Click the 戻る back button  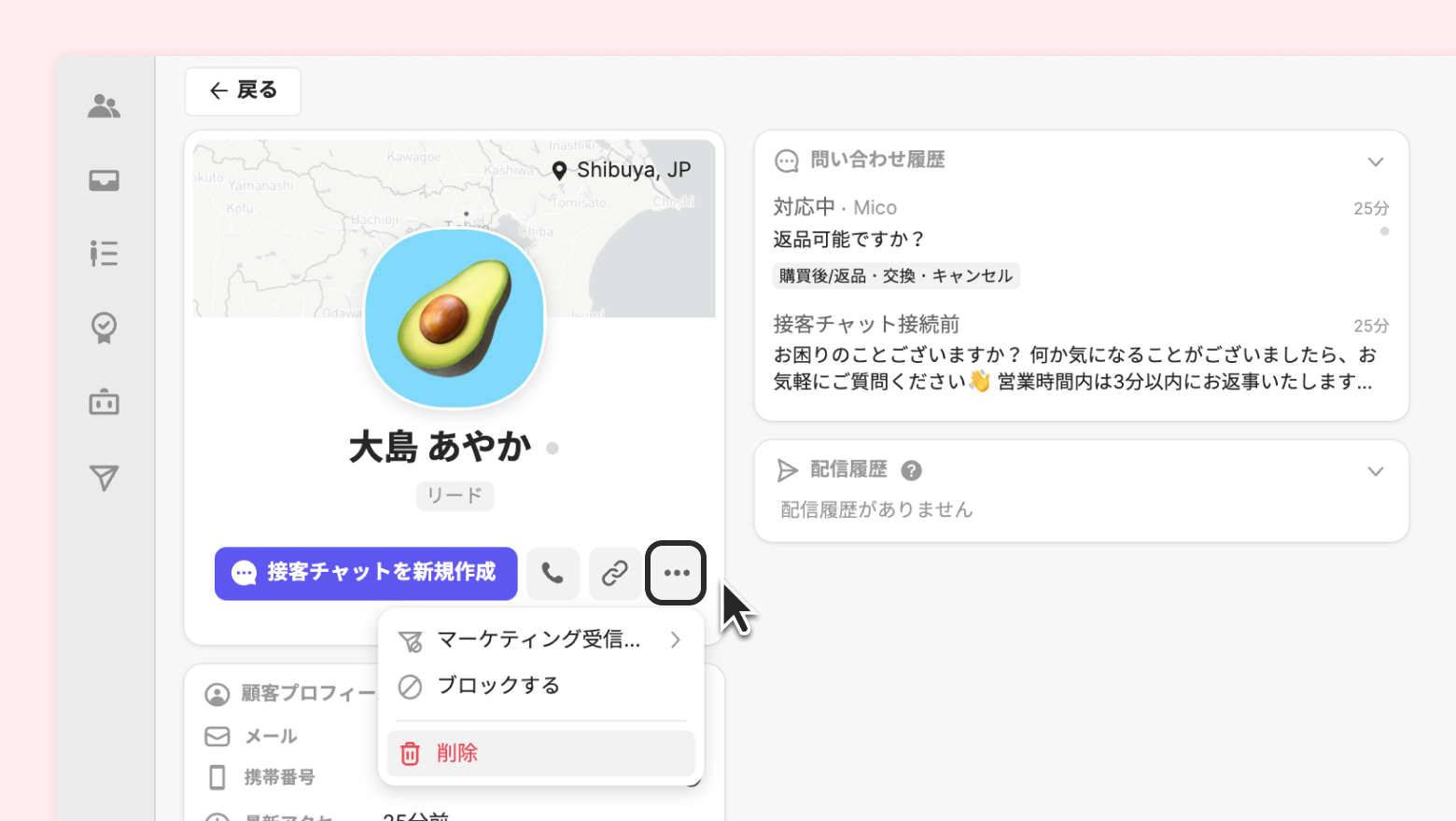pos(243,90)
